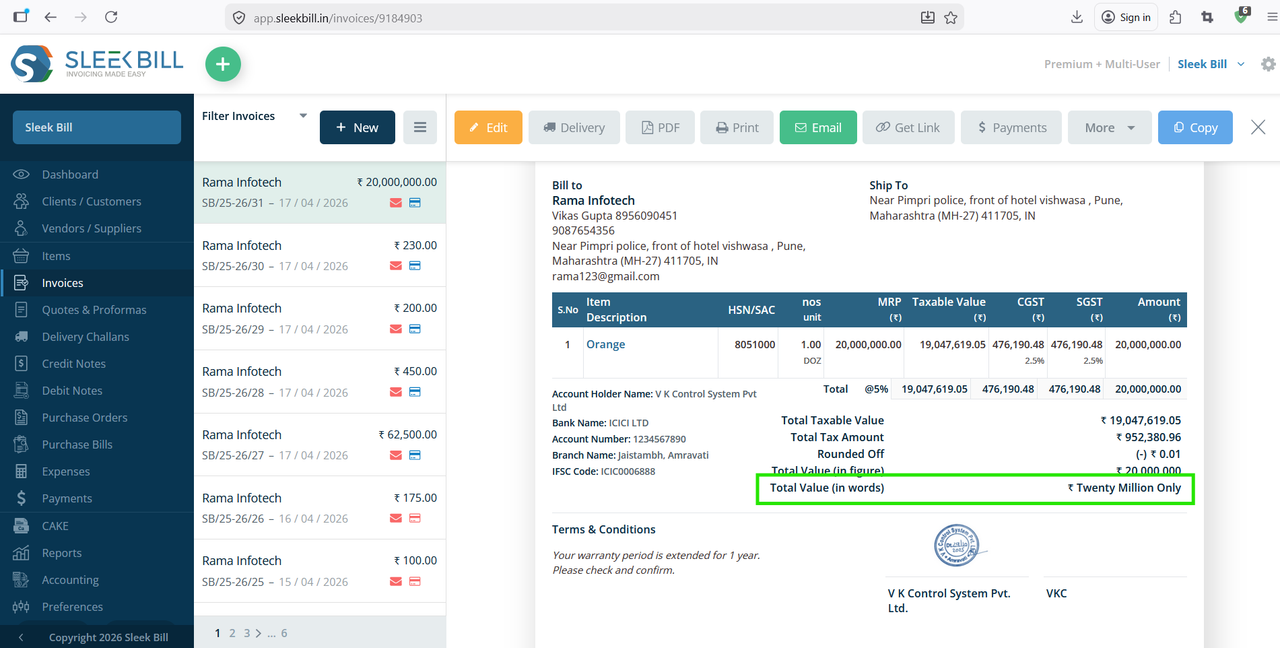Click the Payments dollar sidebar icon
The width and height of the screenshot is (1280, 648).
[21, 499]
